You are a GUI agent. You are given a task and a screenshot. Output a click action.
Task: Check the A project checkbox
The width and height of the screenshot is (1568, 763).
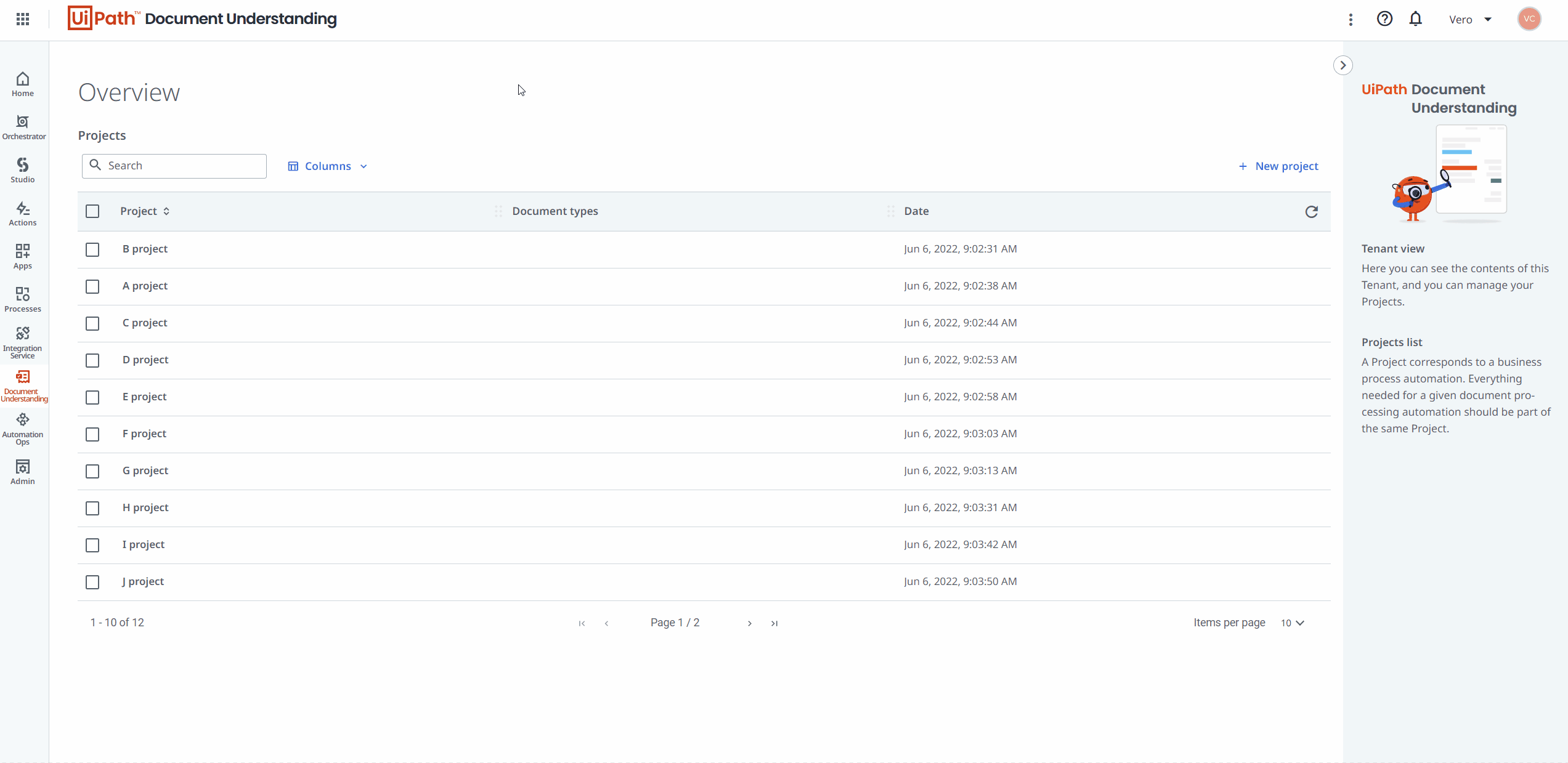click(x=92, y=286)
